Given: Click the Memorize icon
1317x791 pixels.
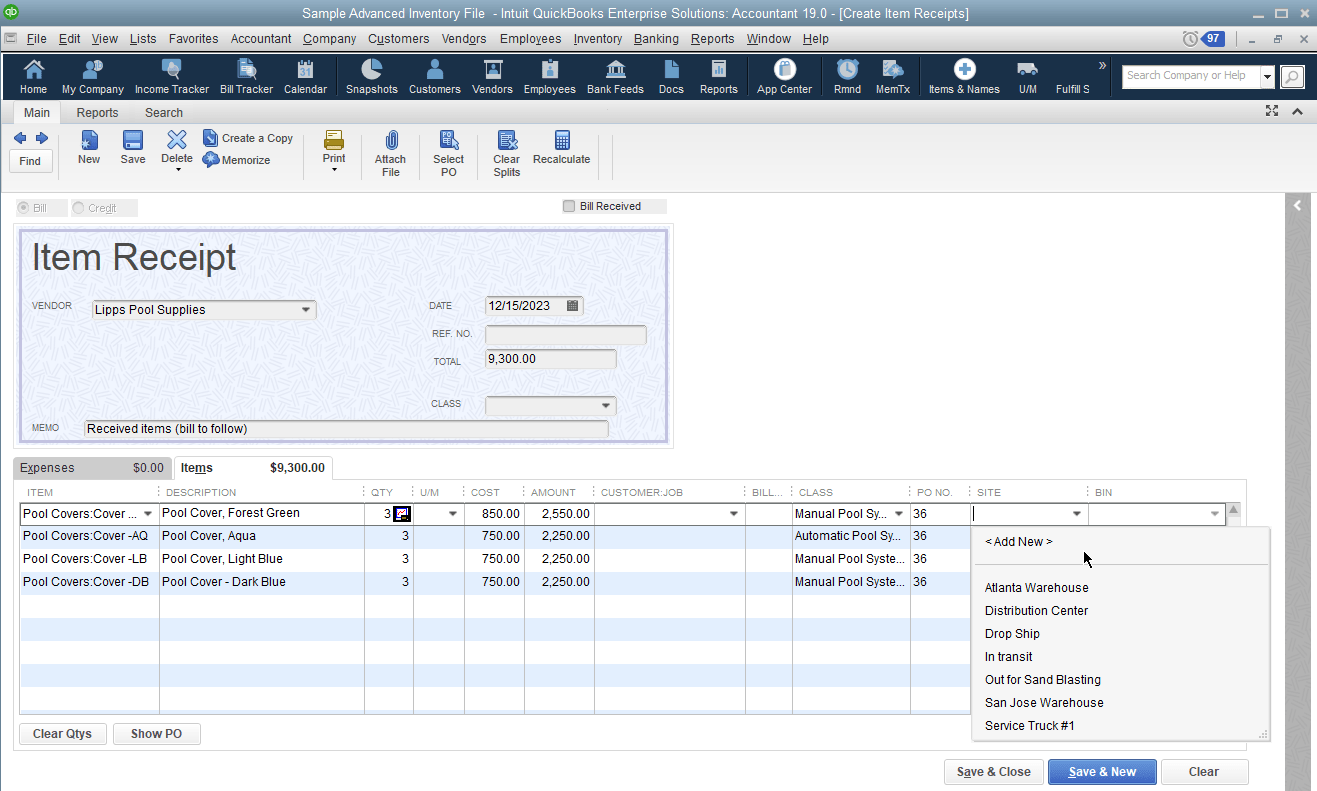Looking at the screenshot, I should click(237, 160).
